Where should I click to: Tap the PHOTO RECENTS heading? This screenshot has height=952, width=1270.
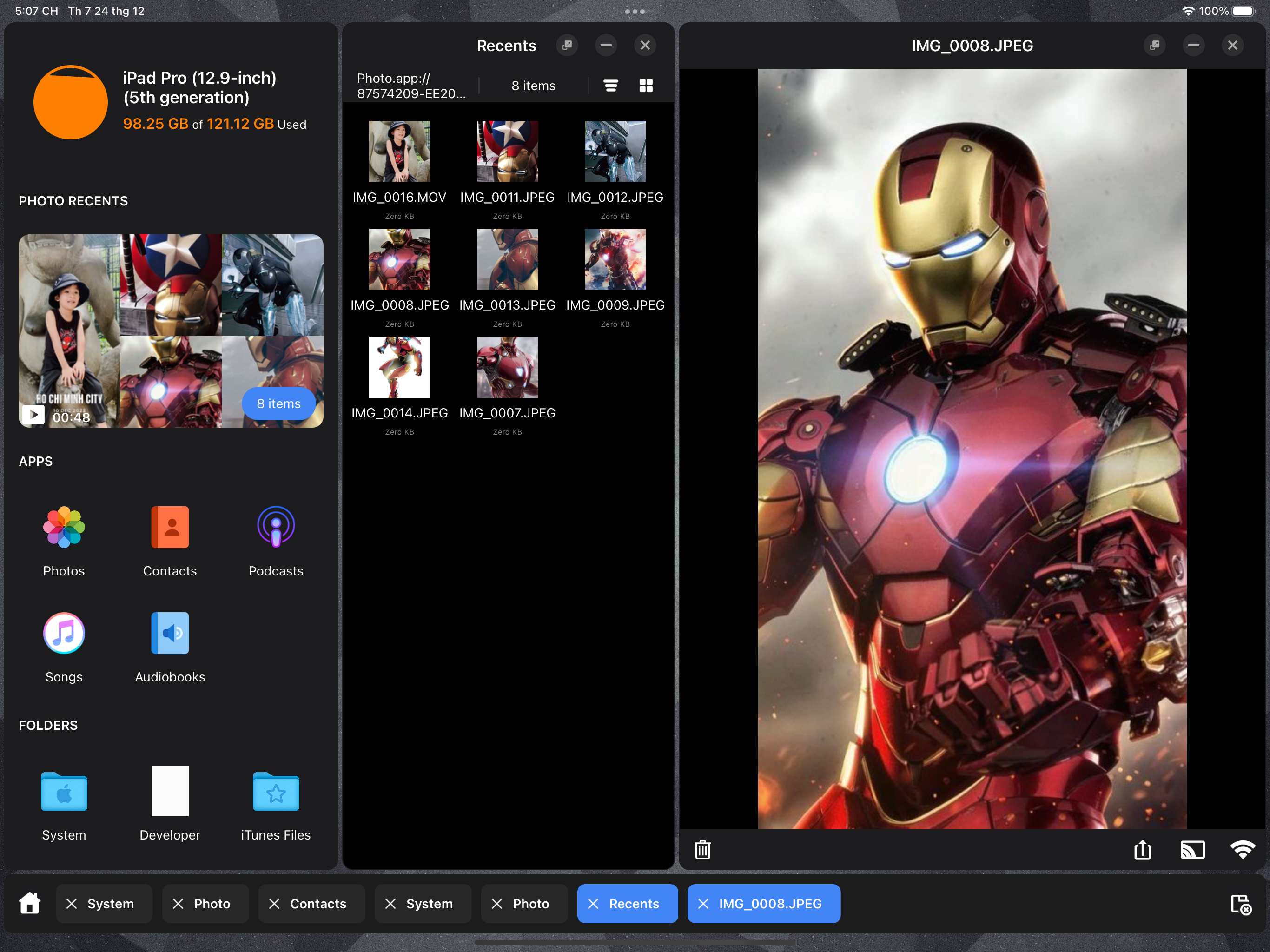pyautogui.click(x=73, y=201)
